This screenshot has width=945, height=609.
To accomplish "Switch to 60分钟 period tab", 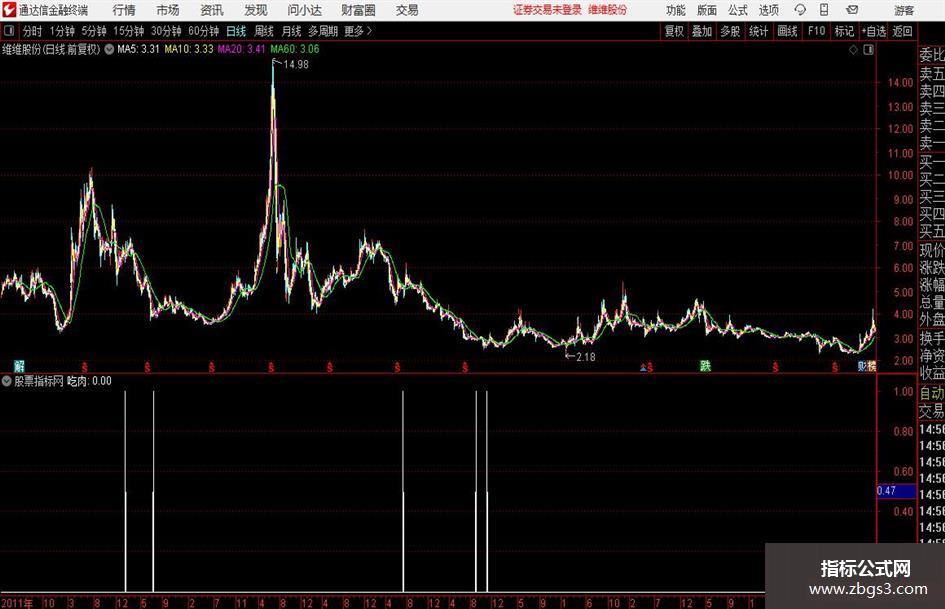I will click(203, 31).
